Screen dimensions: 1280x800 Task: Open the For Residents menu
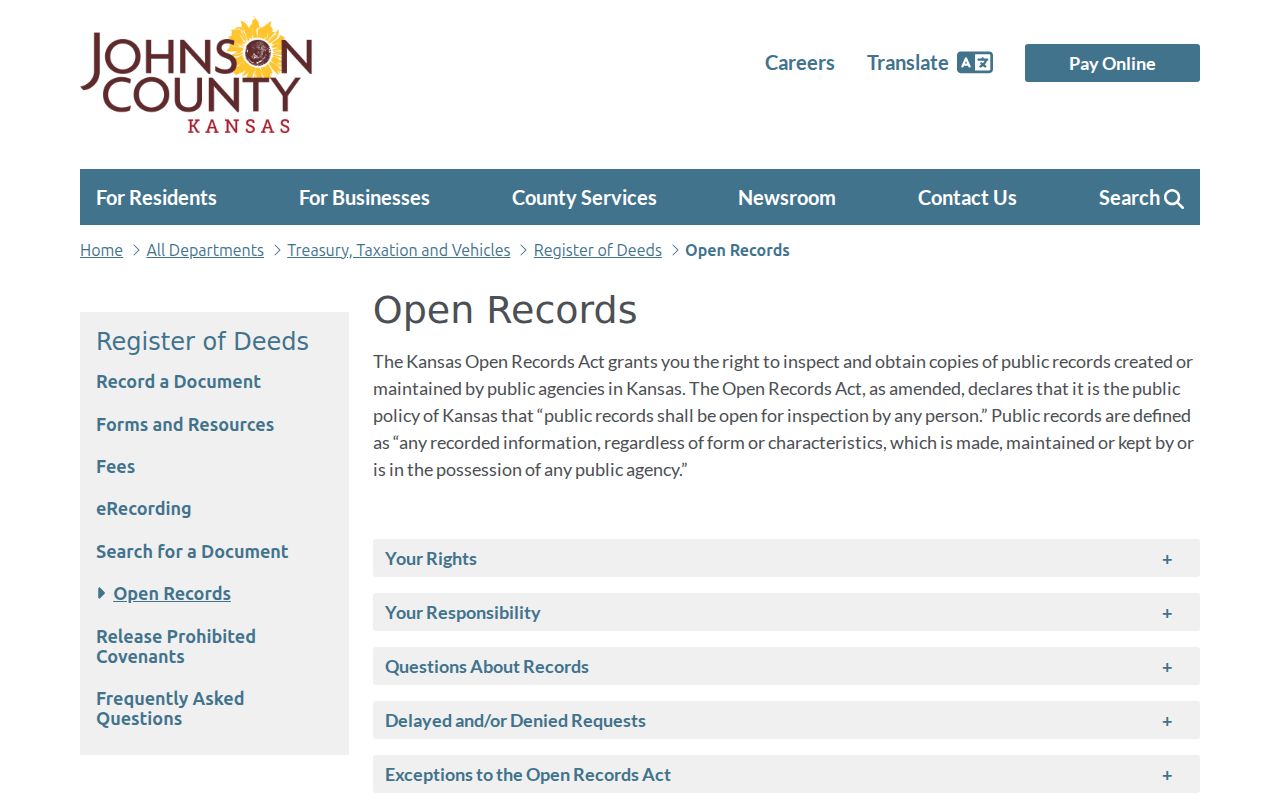point(156,198)
